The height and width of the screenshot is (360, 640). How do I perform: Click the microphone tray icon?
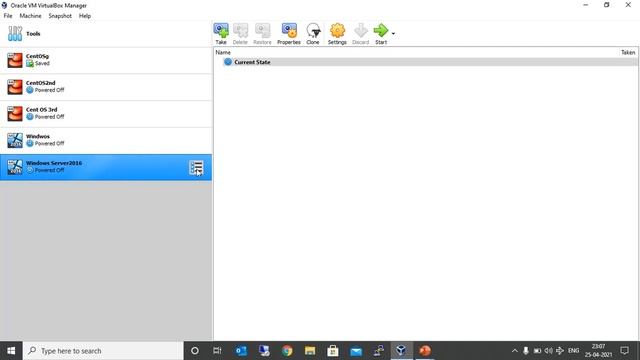click(x=526, y=351)
